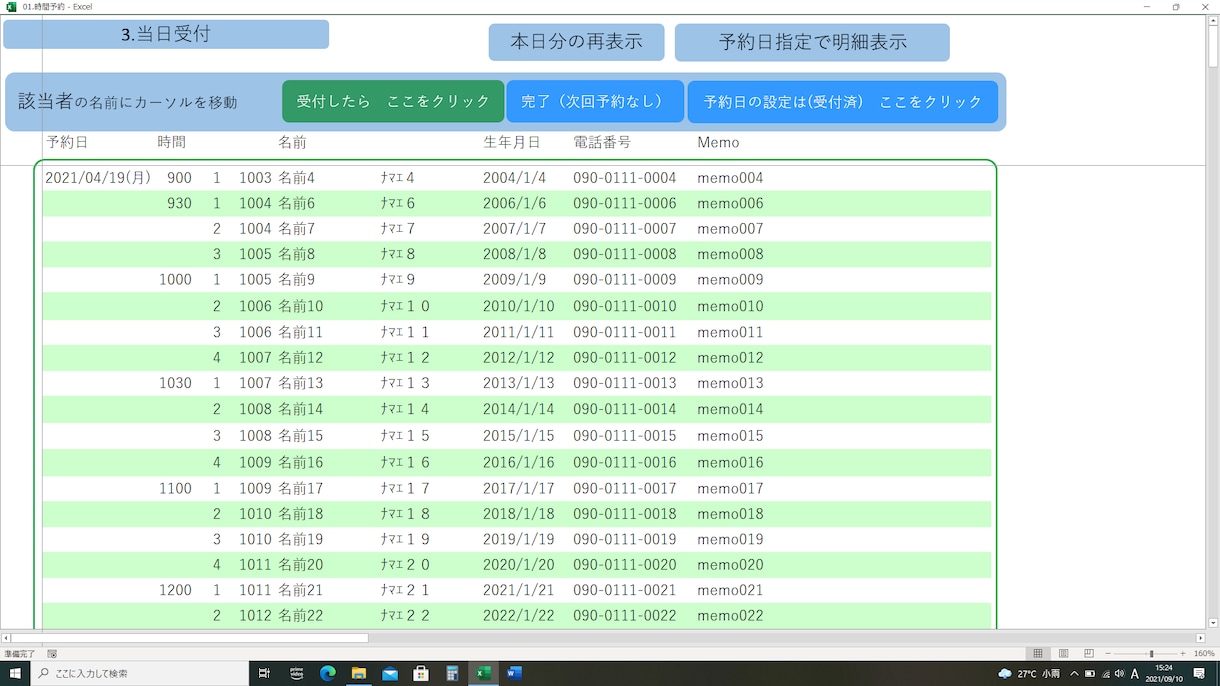Select name cell 名前9
Viewport: 1220px width, 686px height.
click(296, 279)
